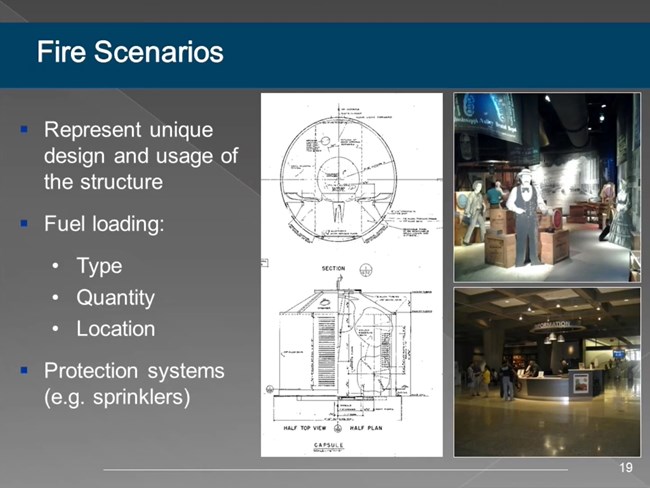
Task: Click the square bullet beside Fuel loading
Action: 24,225
